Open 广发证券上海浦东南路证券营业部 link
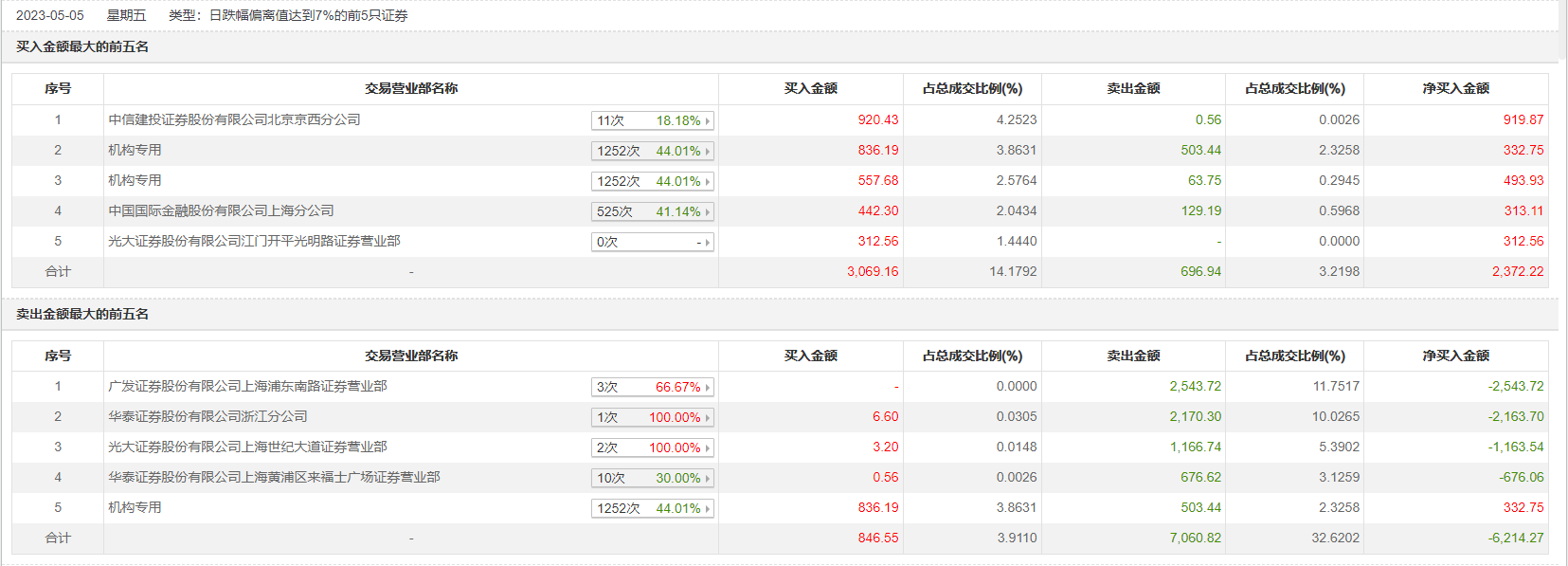Viewport: 1568px width, 566px height. pyautogui.click(x=247, y=387)
